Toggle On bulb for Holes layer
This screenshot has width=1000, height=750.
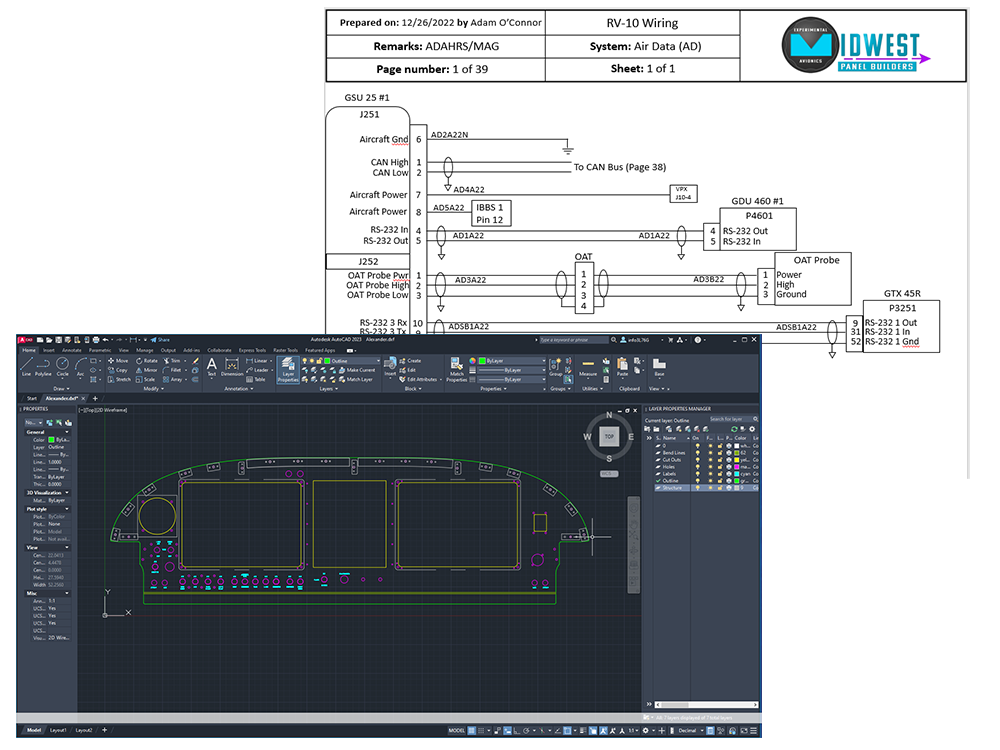click(x=697, y=467)
